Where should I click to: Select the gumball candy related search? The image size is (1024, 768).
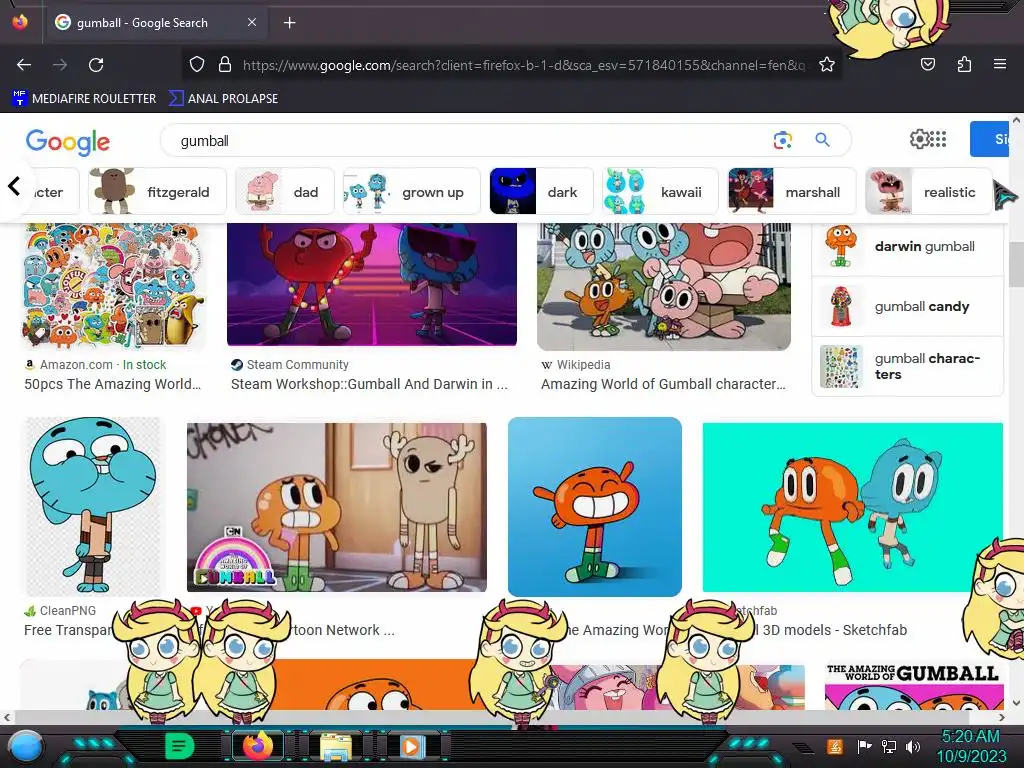pyautogui.click(x=907, y=306)
